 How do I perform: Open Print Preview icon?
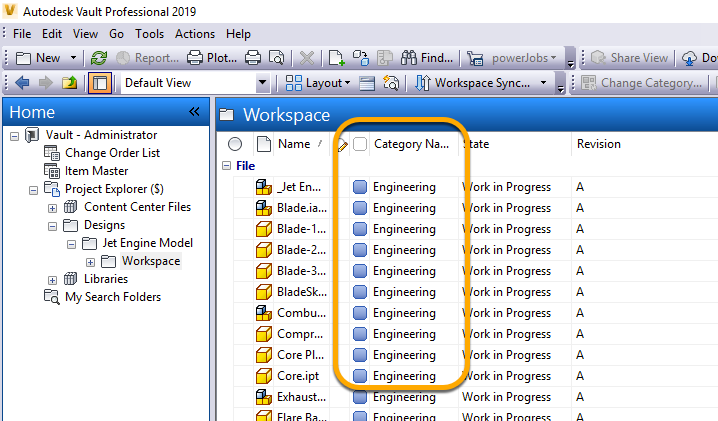coord(277,58)
